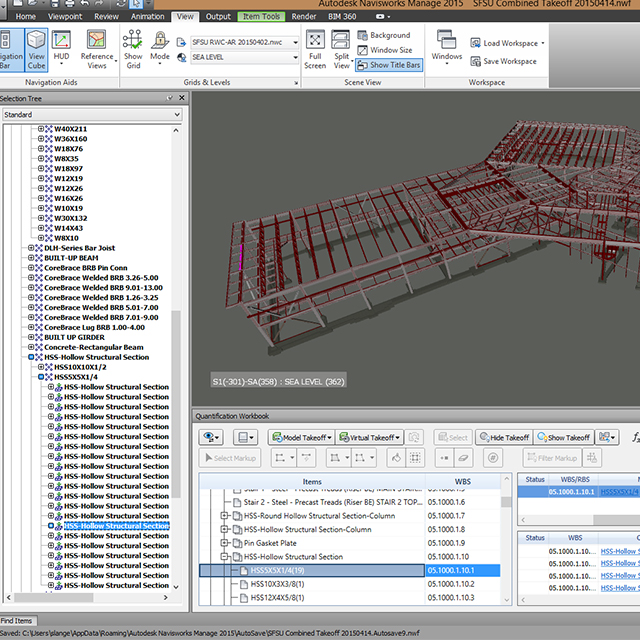Screen dimensions: 640x640
Task: Open the SFSU RWC-AR grid file dropdown
Action: click(x=245, y=42)
